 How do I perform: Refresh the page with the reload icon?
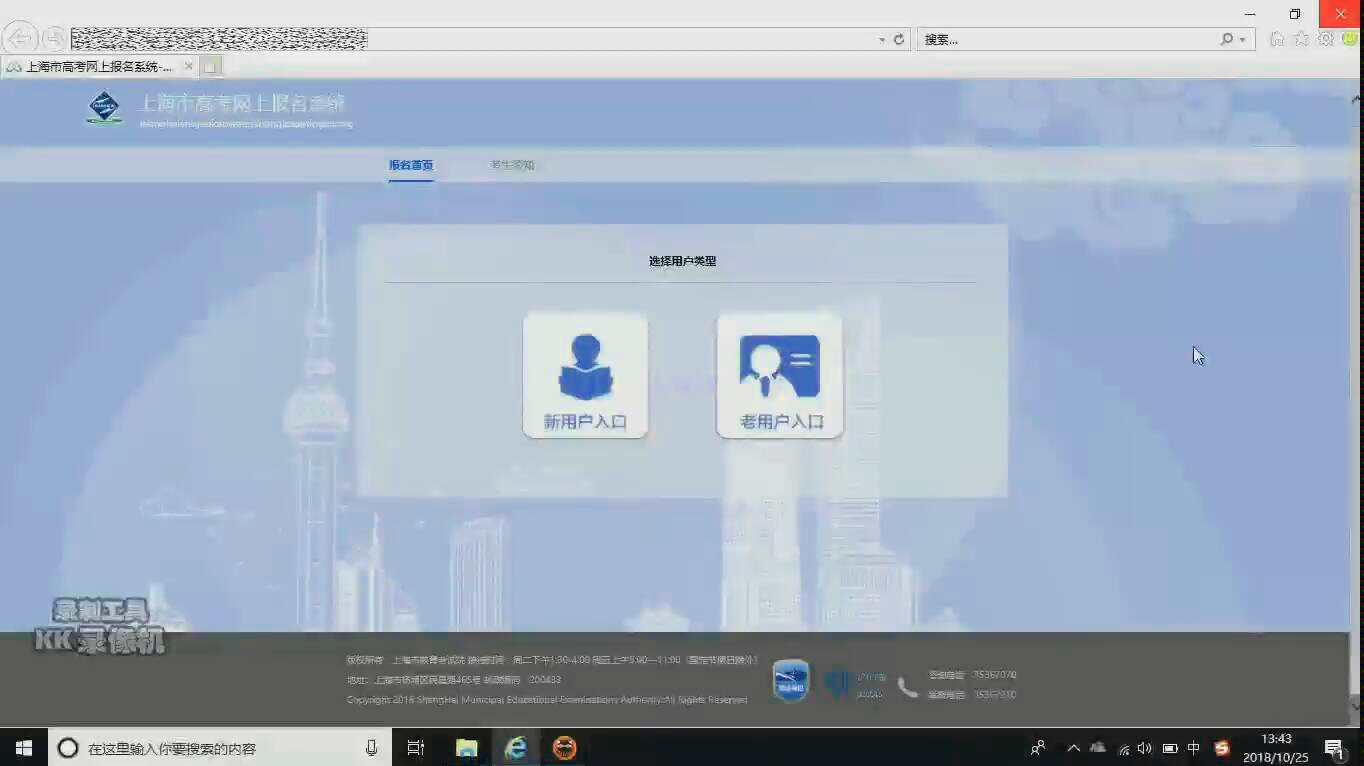tap(899, 40)
